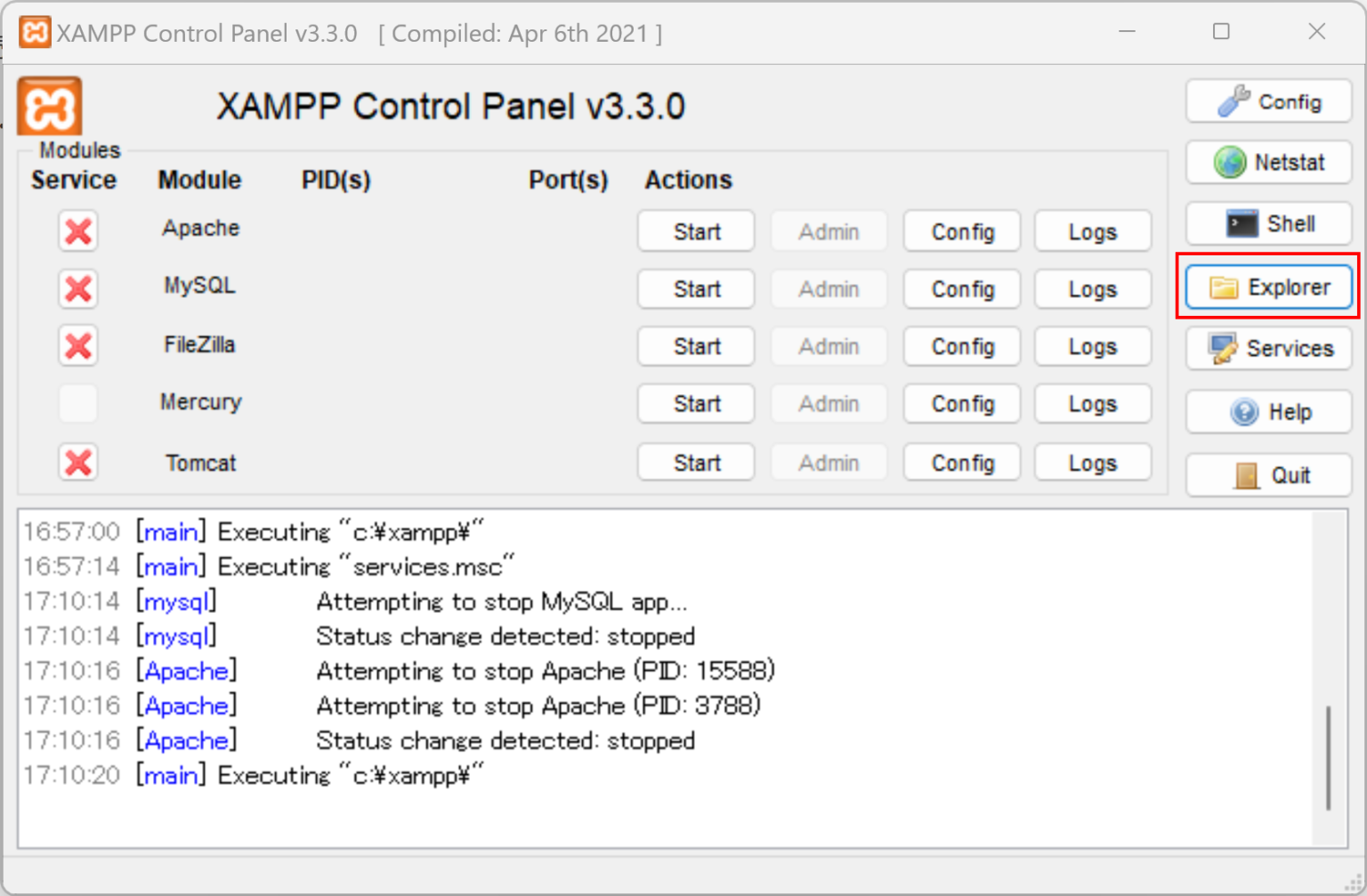Toggle the Tomcat service checkbox
This screenshot has width=1367, height=896.
77,462
